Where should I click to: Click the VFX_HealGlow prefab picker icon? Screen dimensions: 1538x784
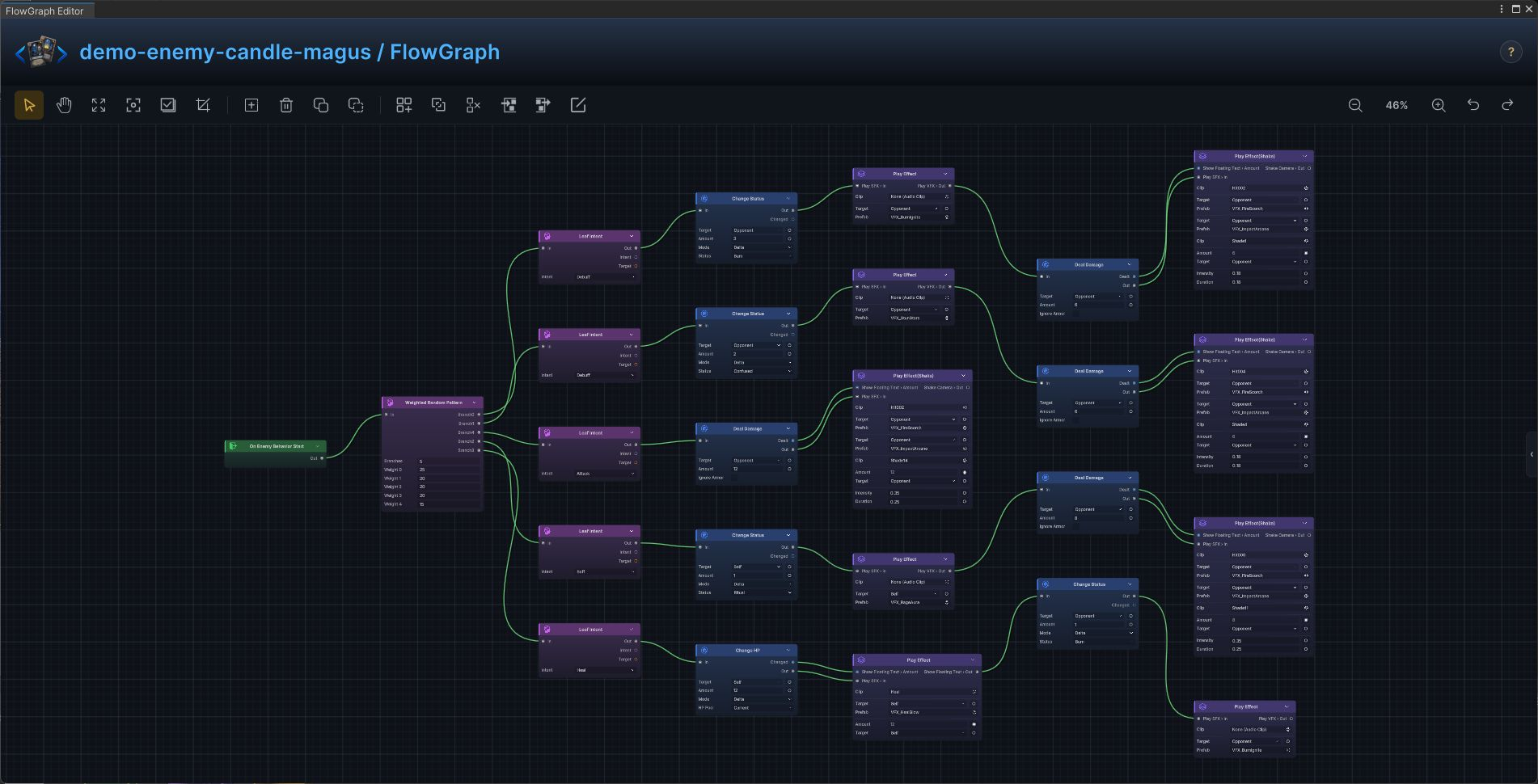974,712
